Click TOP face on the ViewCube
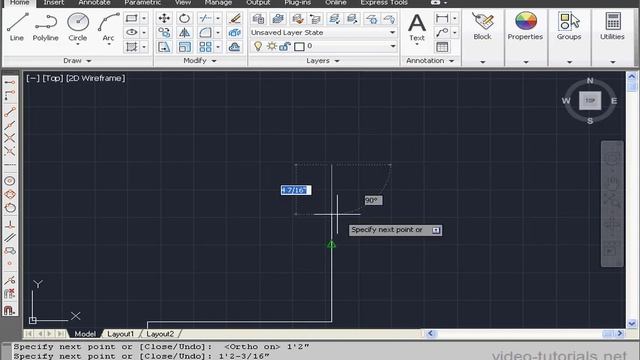Image resolution: width=640 pixels, height=360 pixels. click(x=590, y=100)
